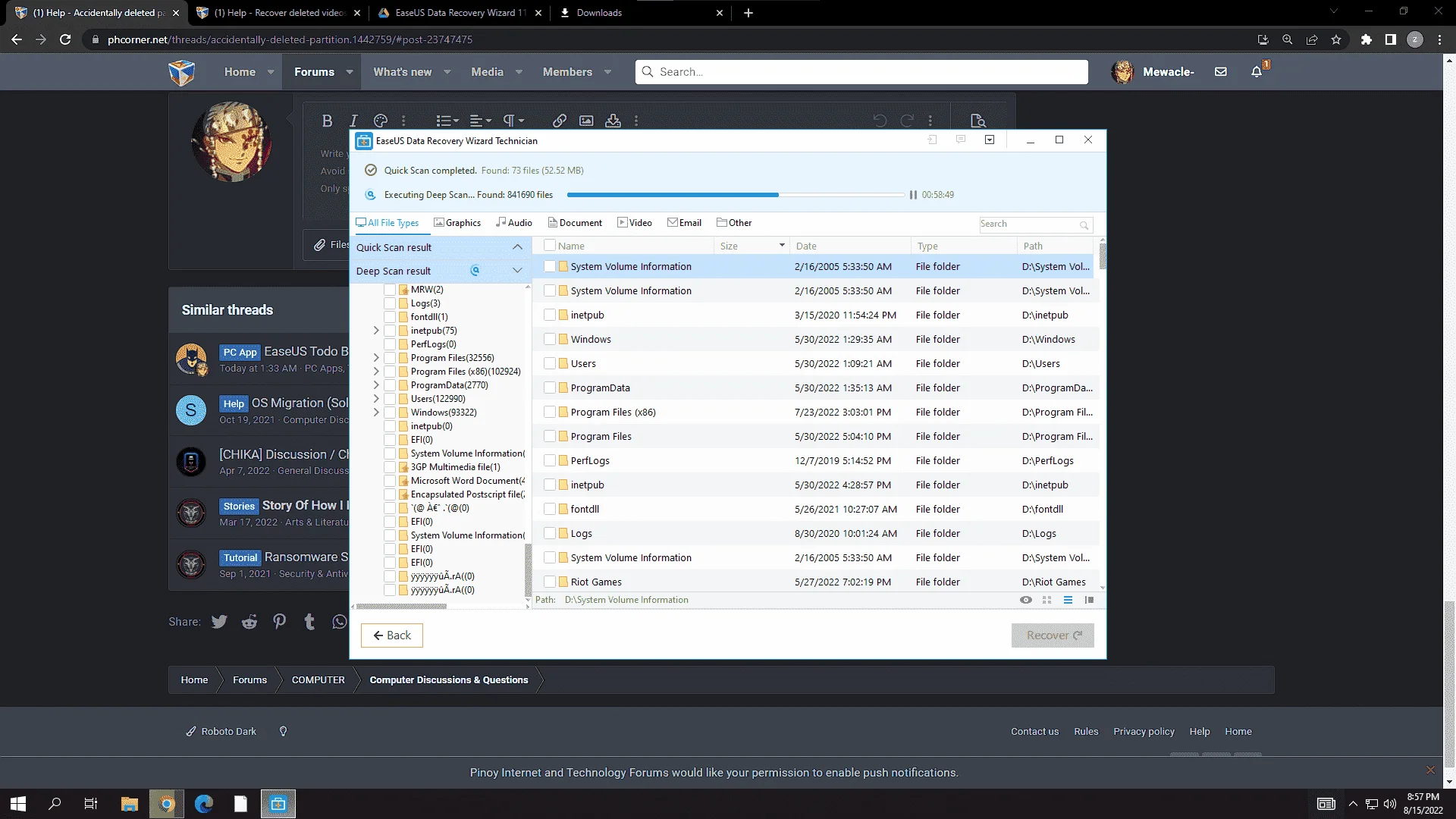Insert an image using the editor image icon
Screen dimensions: 1456x819
[586, 121]
